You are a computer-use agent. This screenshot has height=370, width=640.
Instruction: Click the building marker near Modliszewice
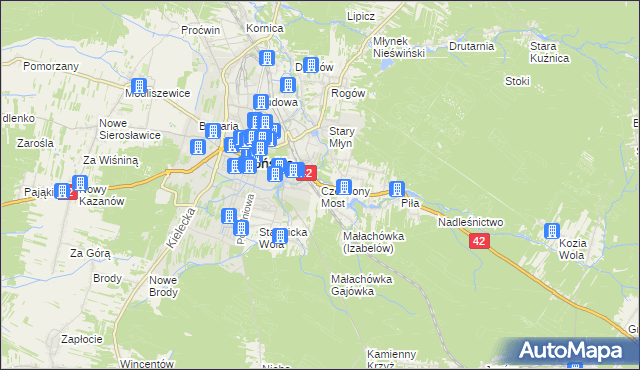coord(139,86)
